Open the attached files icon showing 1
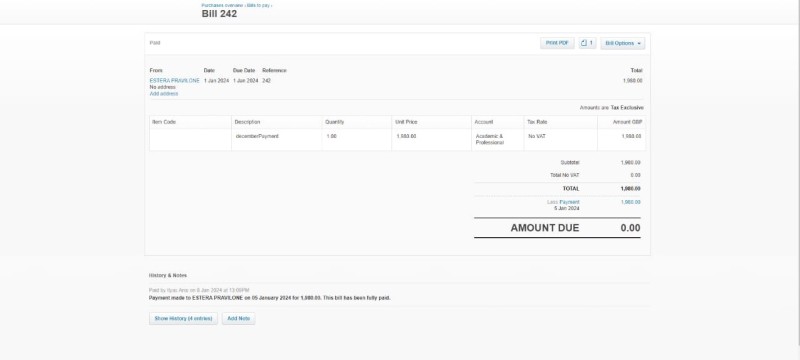The image size is (800, 360). (x=587, y=43)
